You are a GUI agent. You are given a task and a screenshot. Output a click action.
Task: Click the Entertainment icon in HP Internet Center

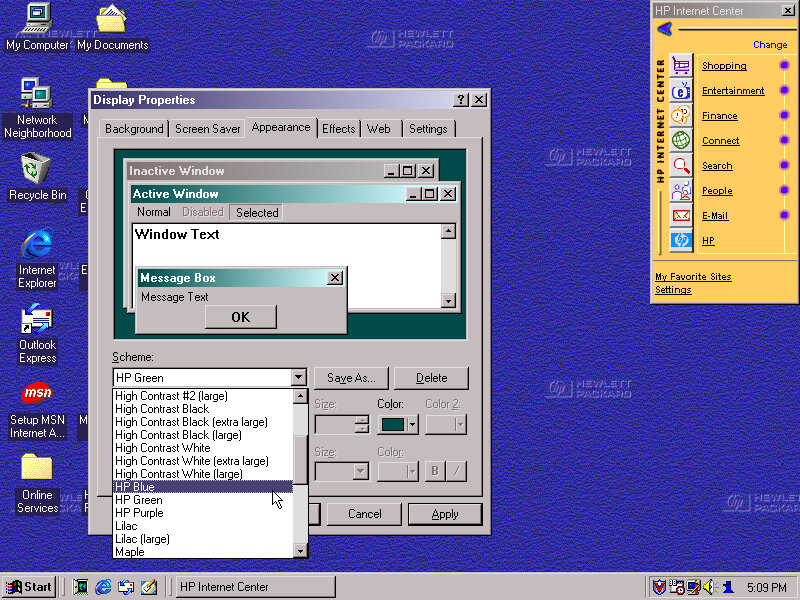[681, 91]
